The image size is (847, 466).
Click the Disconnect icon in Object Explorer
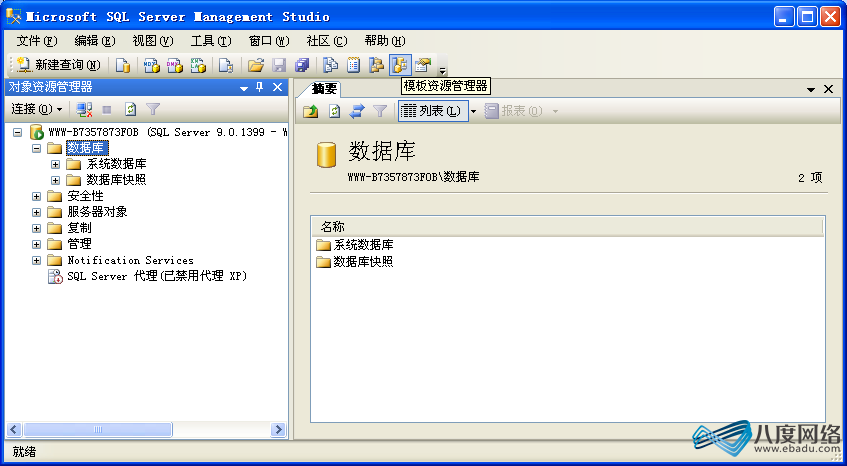[x=84, y=110]
